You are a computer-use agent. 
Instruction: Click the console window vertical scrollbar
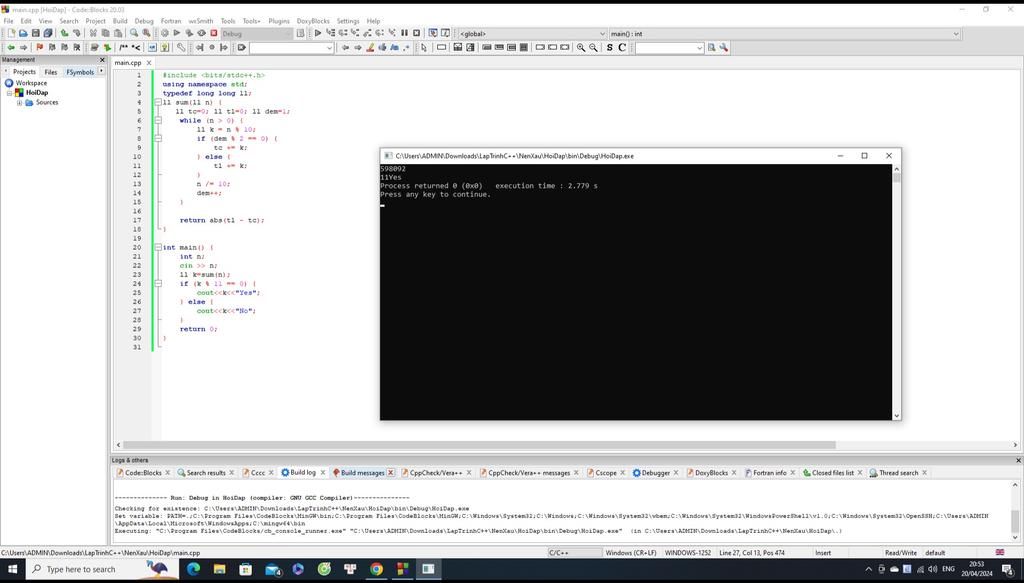[x=897, y=292]
